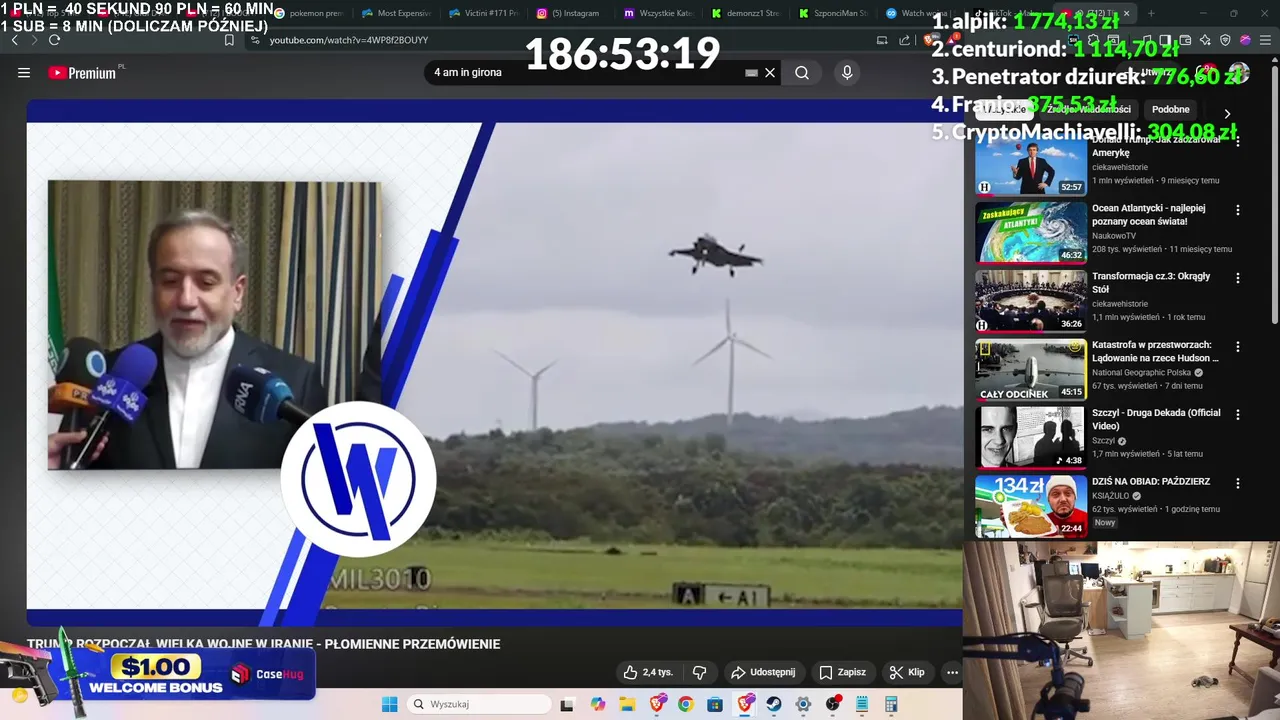The height and width of the screenshot is (720, 1280).
Task: Open Windows Start menu
Action: click(x=389, y=704)
